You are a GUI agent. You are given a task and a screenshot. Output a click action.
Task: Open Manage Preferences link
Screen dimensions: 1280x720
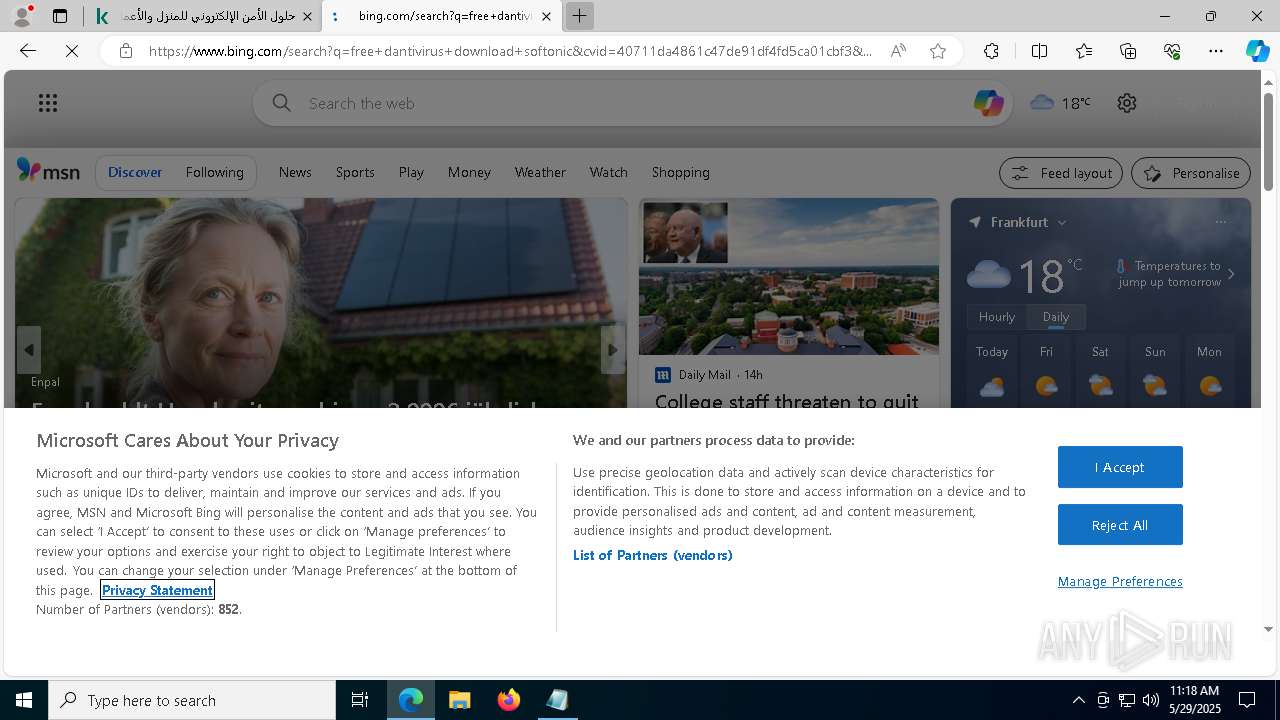click(1120, 581)
